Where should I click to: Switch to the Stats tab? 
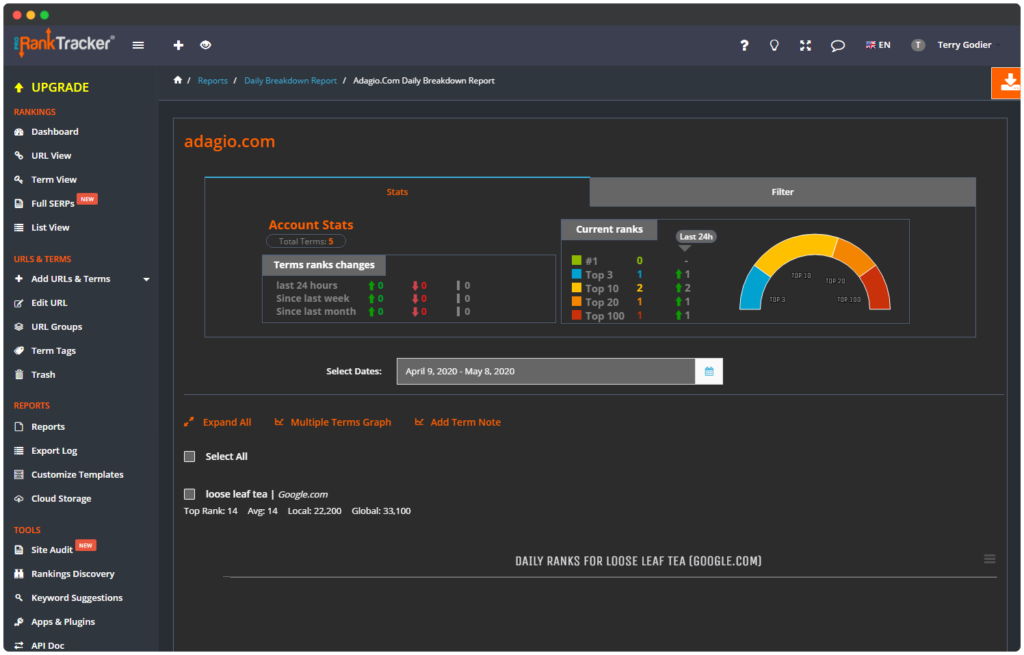(x=397, y=192)
